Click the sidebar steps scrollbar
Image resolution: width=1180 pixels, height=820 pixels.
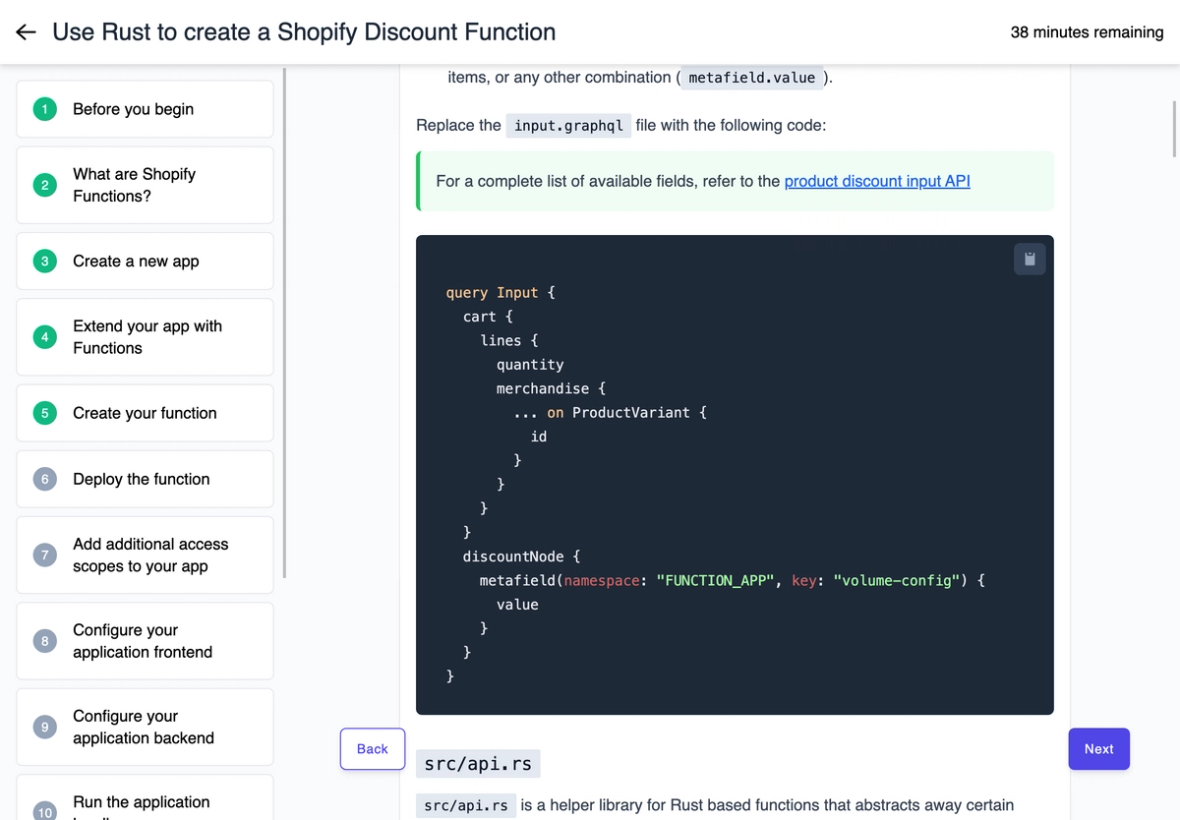[284, 323]
